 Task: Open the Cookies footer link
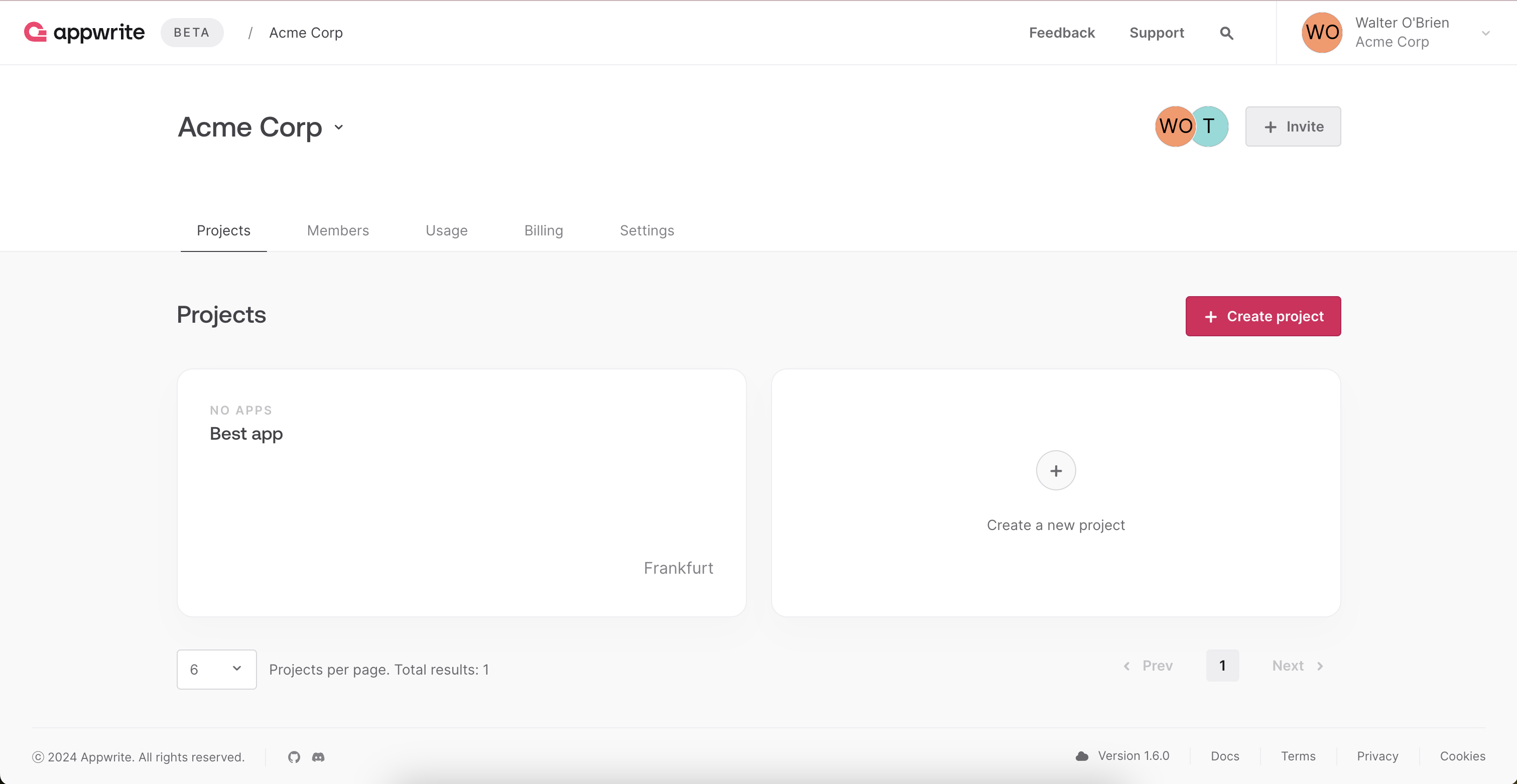click(1462, 756)
